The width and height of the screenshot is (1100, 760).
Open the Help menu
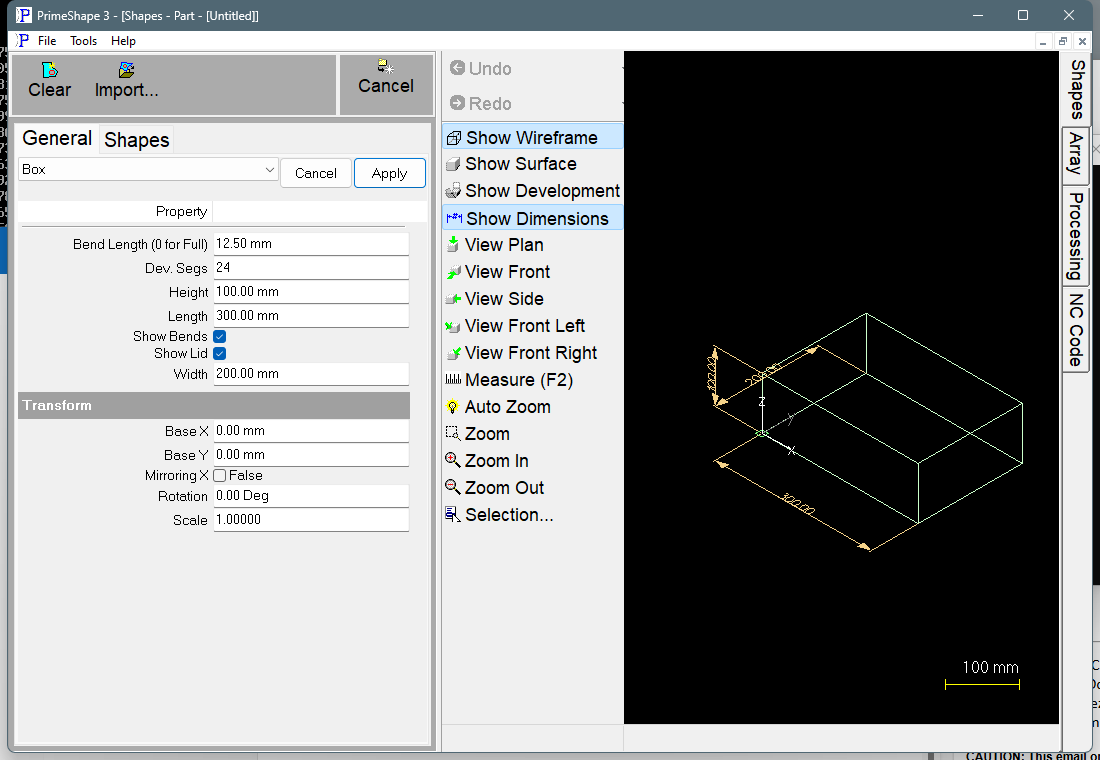pyautogui.click(x=123, y=41)
